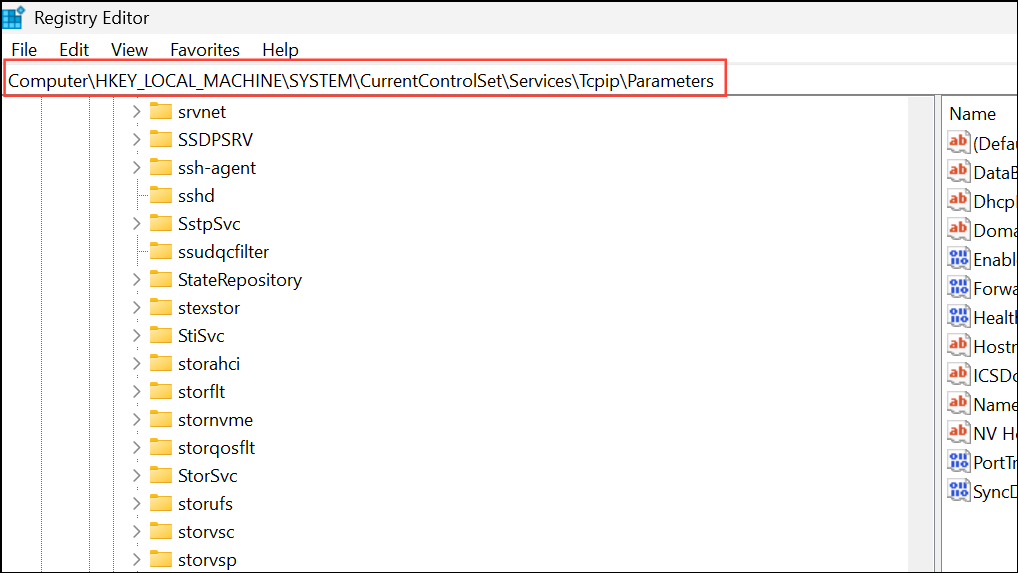Open the Favorites menu
The width and height of the screenshot is (1018, 573).
(x=205, y=50)
